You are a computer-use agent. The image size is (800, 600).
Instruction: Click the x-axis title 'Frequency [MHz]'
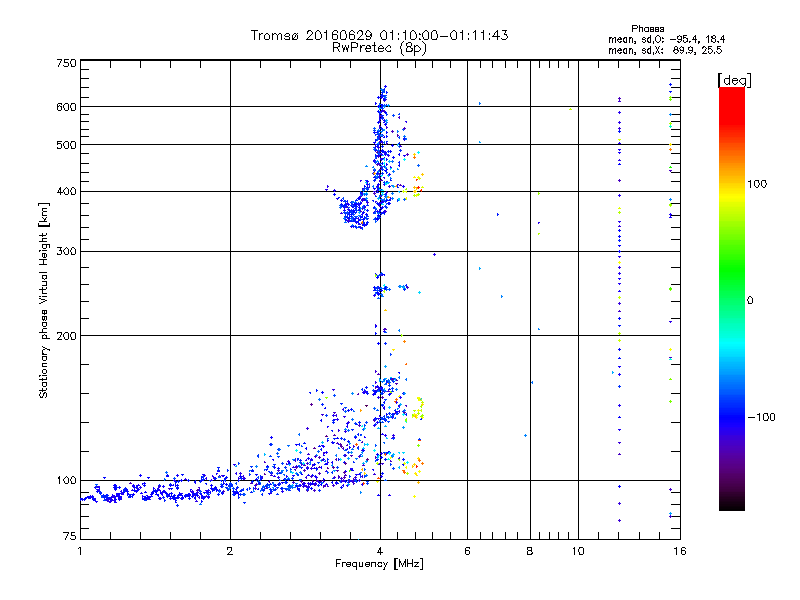click(x=379, y=564)
